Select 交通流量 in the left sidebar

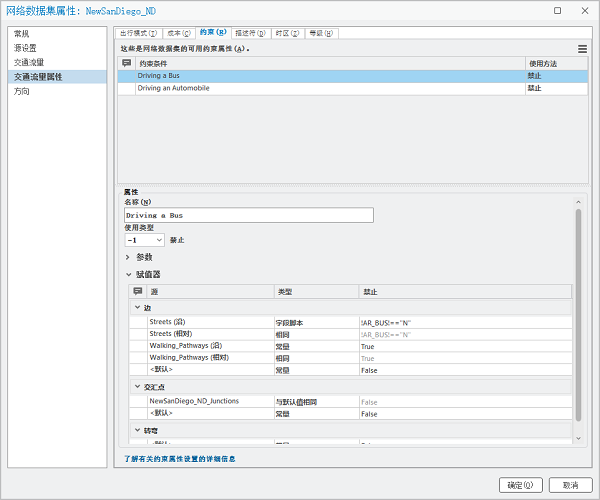[x=30, y=62]
